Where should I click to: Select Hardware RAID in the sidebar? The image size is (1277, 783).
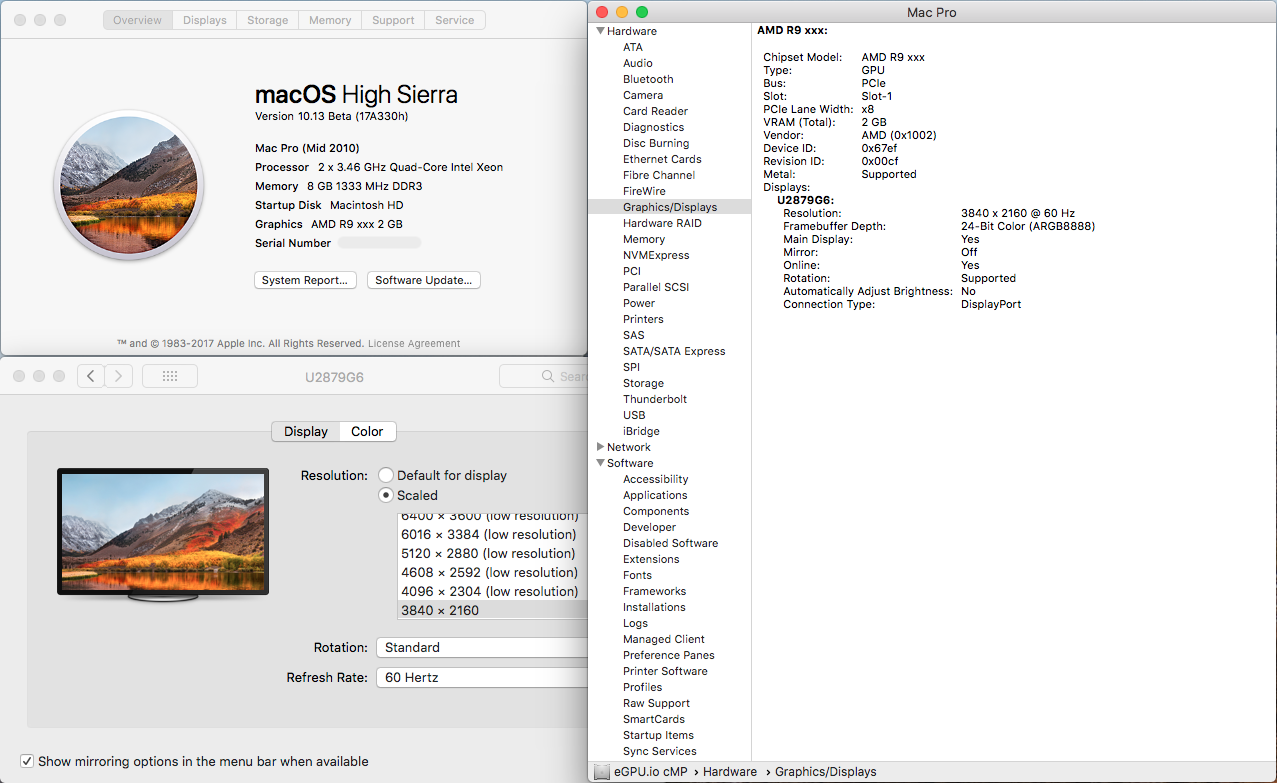[x=662, y=223]
